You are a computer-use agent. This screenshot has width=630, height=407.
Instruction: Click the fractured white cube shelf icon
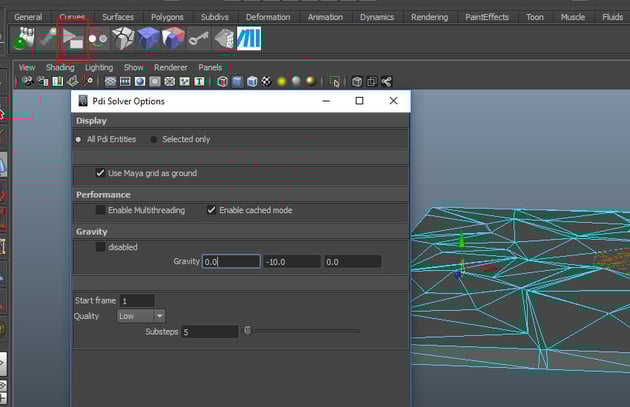[123, 39]
